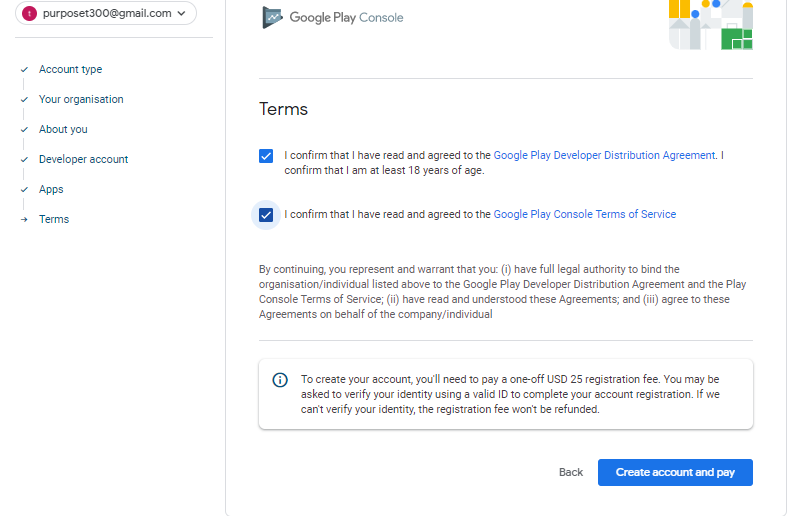
Task: Click the checkmark icon next to Your organisation
Action: click(24, 99)
